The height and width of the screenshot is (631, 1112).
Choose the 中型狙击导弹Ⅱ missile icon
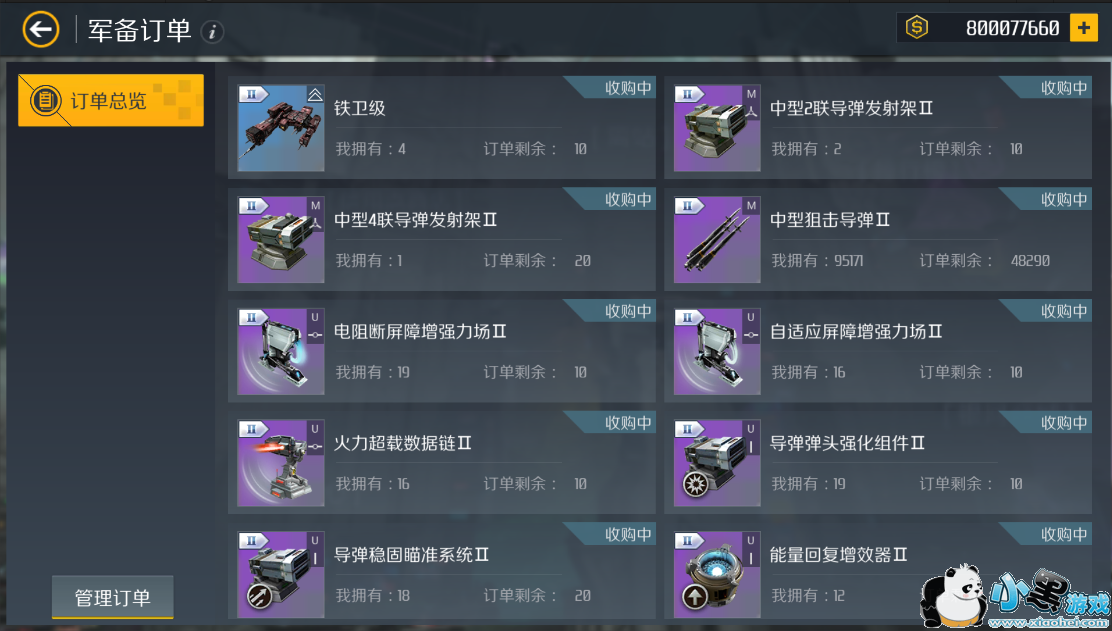pyautogui.click(x=717, y=240)
